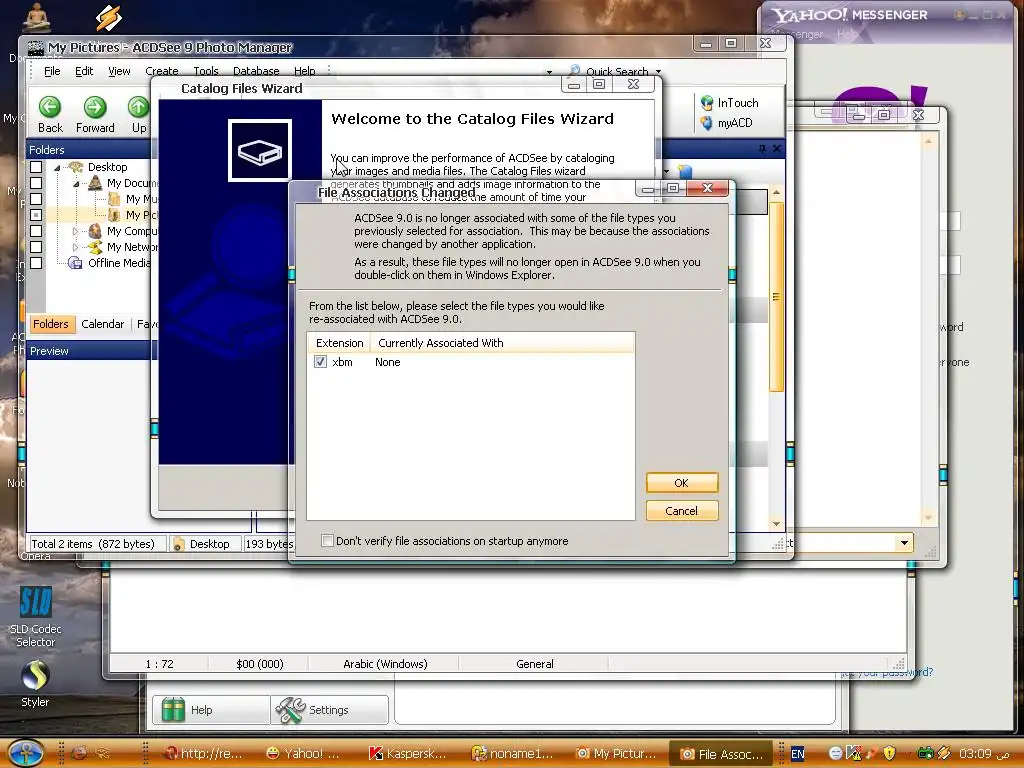Screen dimensions: 1024x768
Task: Tick the checkbox beside My Documents folder
Action: (36, 183)
